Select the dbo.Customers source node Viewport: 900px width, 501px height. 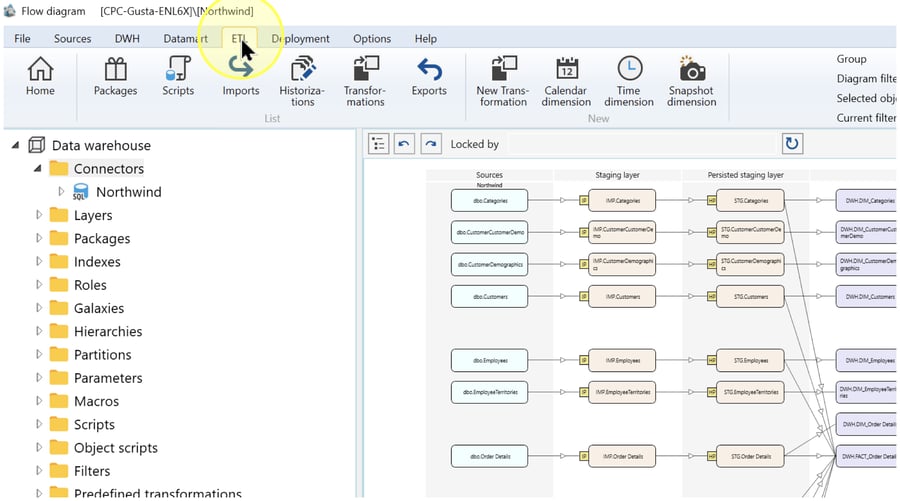coord(490,297)
